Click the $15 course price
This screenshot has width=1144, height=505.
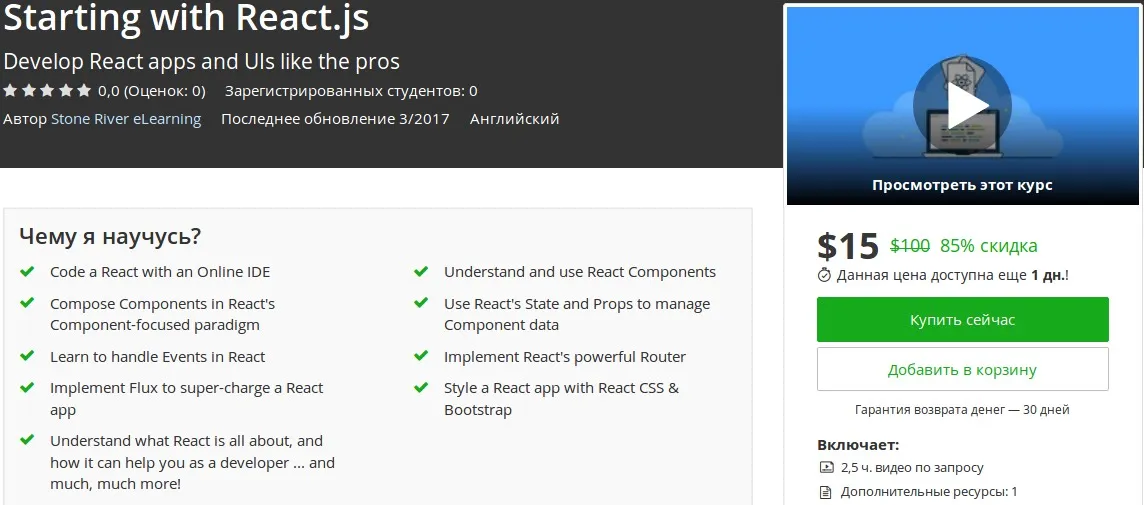click(847, 246)
